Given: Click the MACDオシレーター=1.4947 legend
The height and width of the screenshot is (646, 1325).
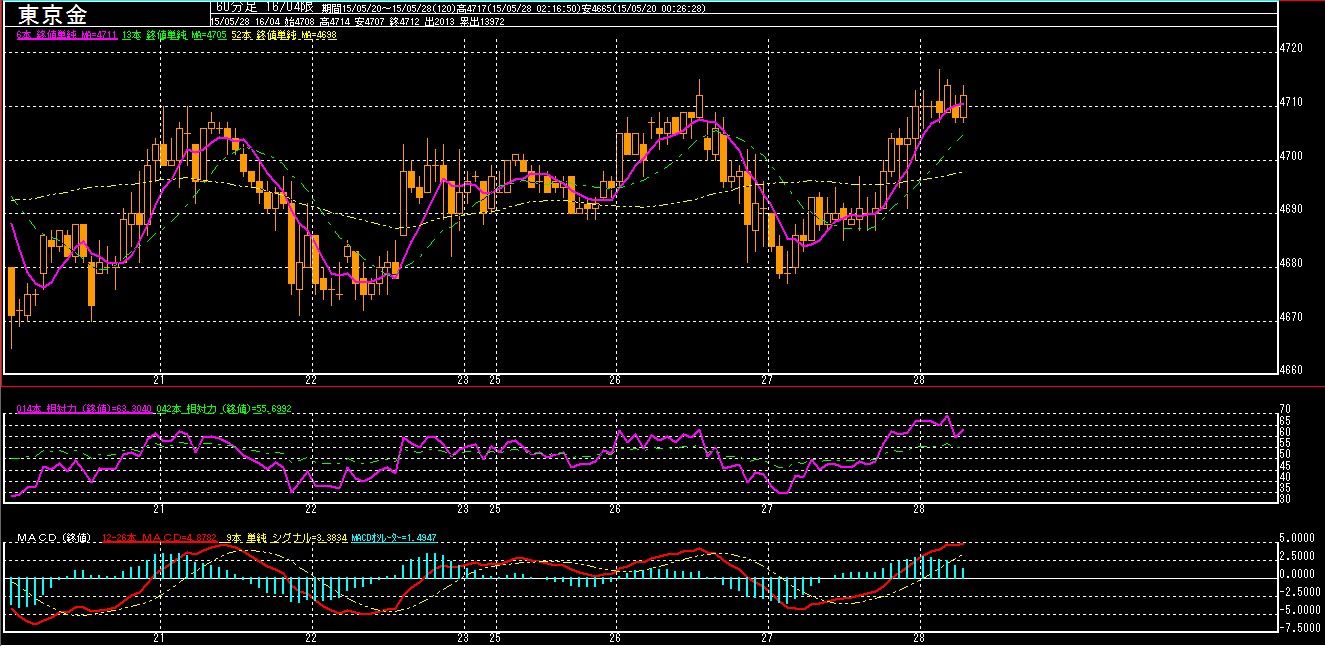Looking at the screenshot, I should 393,539.
